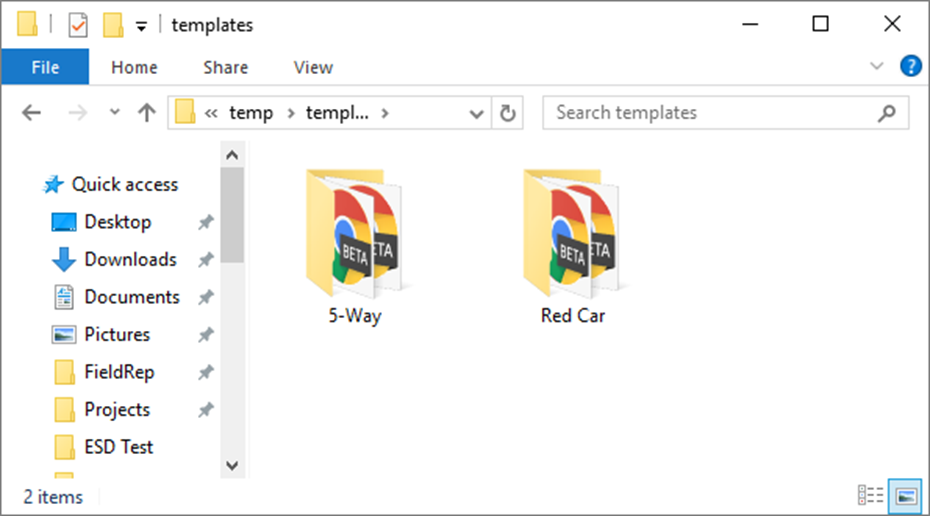Click the Properties icon in title bar
The image size is (930, 516).
click(78, 25)
